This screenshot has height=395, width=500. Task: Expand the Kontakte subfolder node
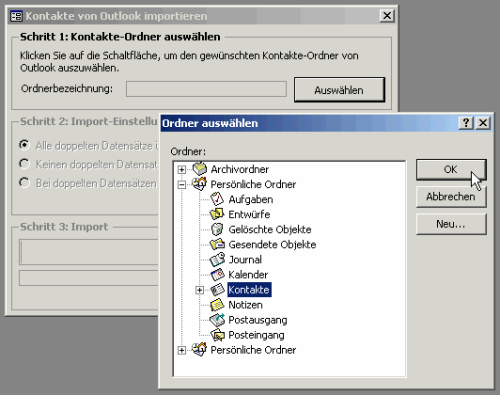[x=199, y=290]
